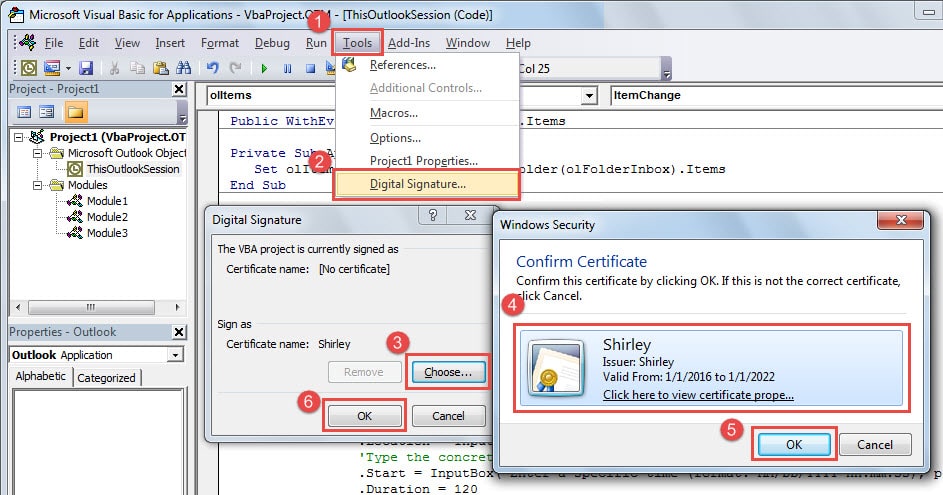Open the ItemChange procedure combo box
This screenshot has height=495, width=943.
[x=776, y=96]
